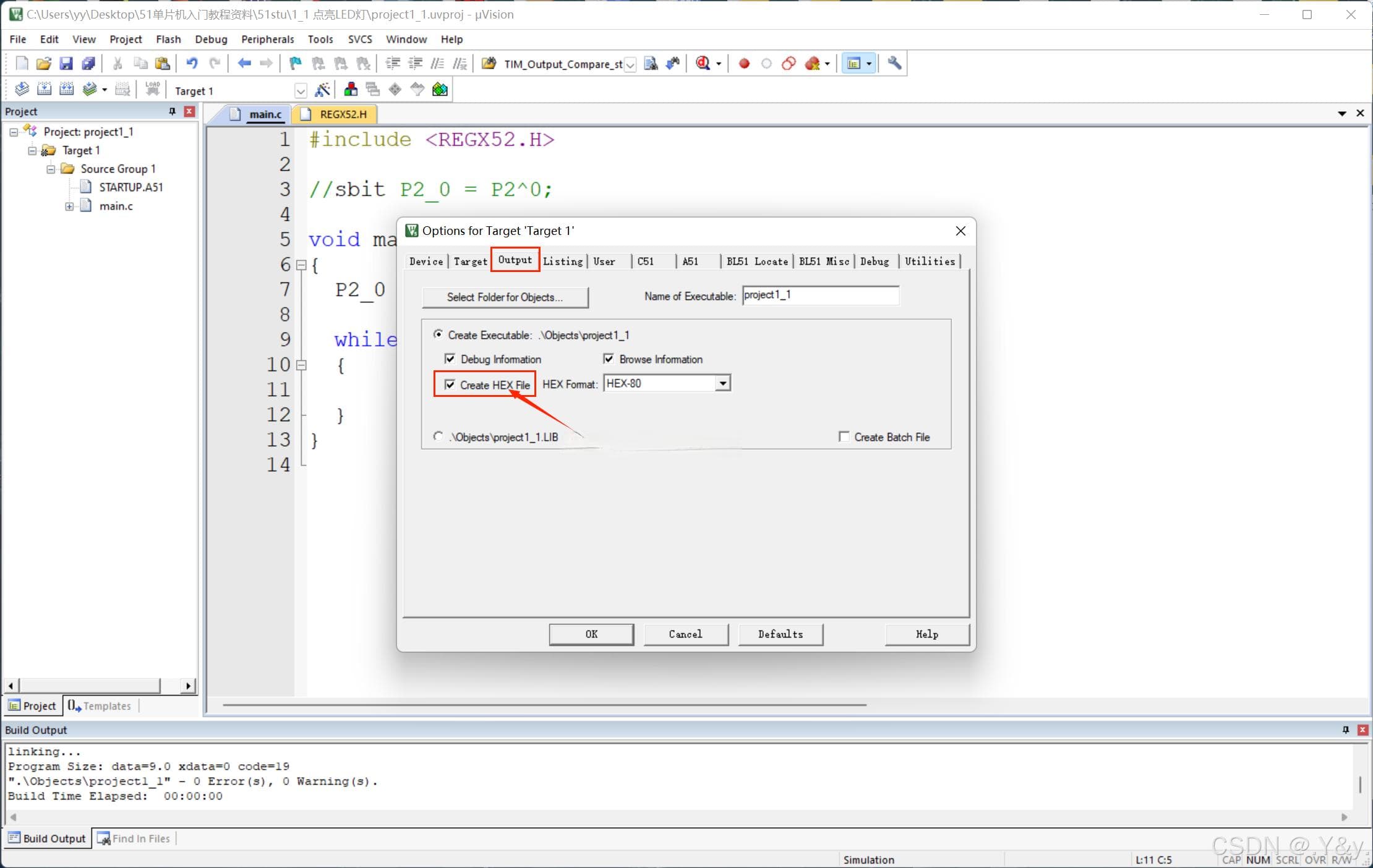
Task: Switch to the Target tab in dialog
Action: pyautogui.click(x=470, y=262)
